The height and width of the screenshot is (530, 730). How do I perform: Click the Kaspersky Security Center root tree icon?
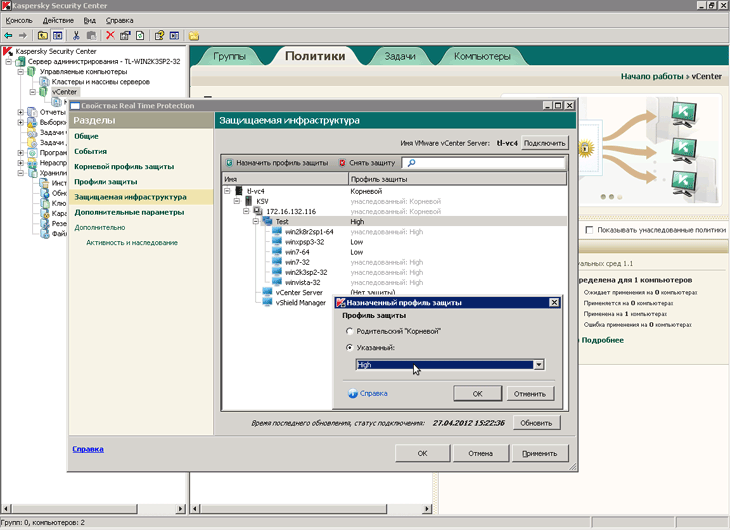[7, 51]
